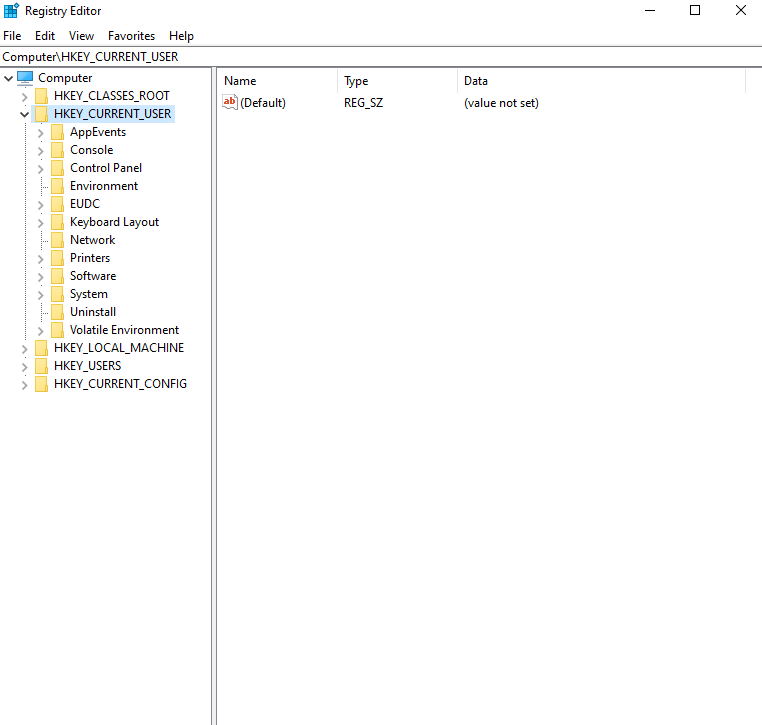The width and height of the screenshot is (762, 725).
Task: Click the Computer monitor icon
Action: pos(25,78)
